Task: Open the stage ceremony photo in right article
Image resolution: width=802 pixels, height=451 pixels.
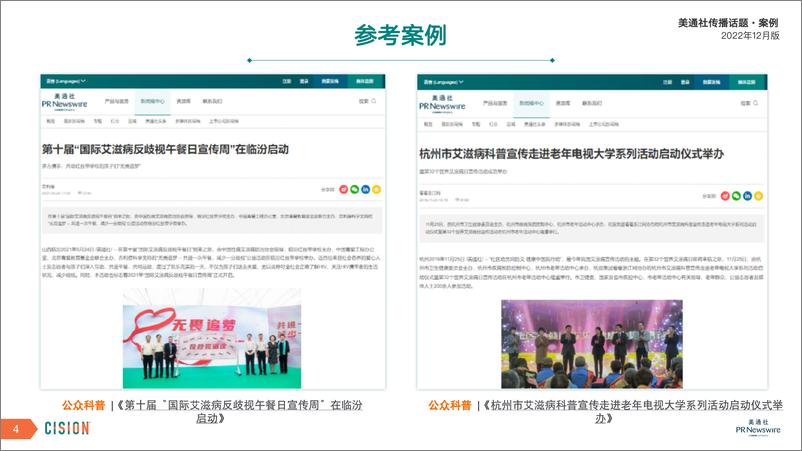Action: [592, 344]
